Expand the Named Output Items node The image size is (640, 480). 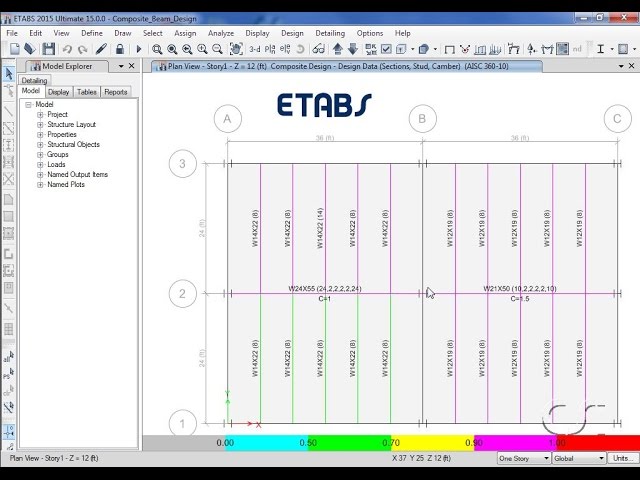40,175
